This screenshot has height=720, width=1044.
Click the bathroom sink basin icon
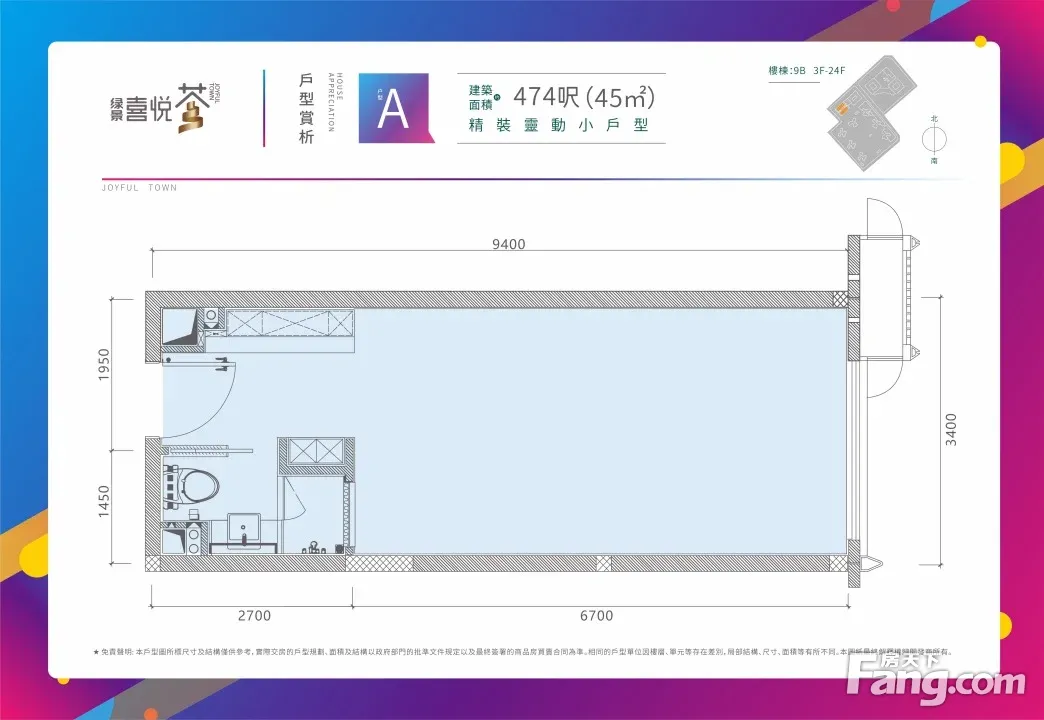pos(243,528)
